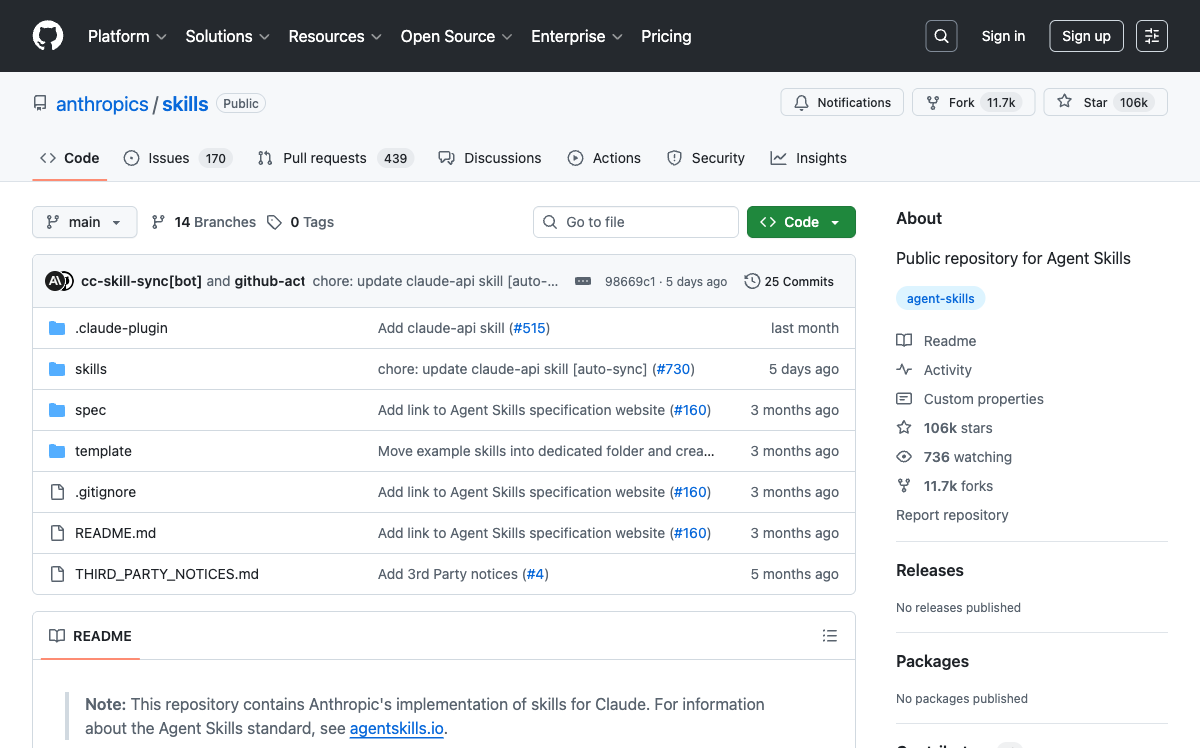
Task: Open the table of contents icon on README header
Action: 830,635
